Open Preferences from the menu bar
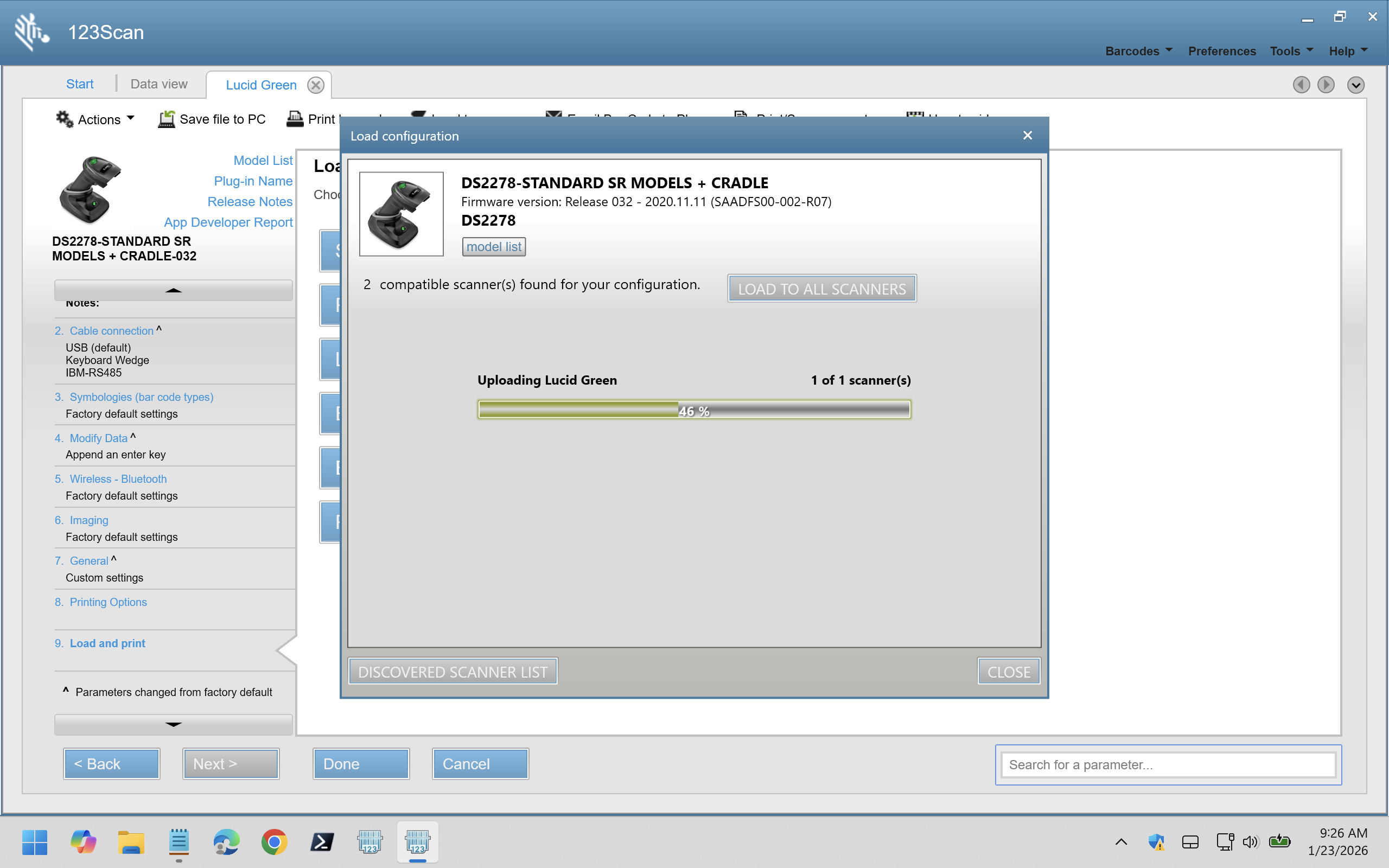Image resolution: width=1389 pixels, height=868 pixels. coord(1222,51)
